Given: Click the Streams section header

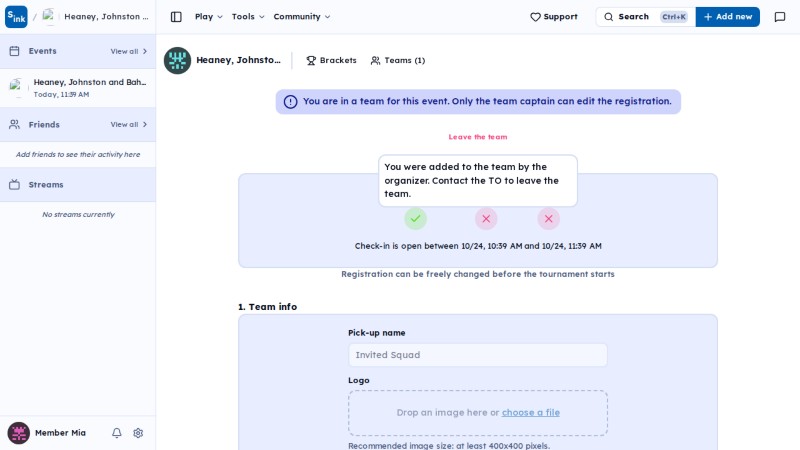Looking at the screenshot, I should [78, 185].
